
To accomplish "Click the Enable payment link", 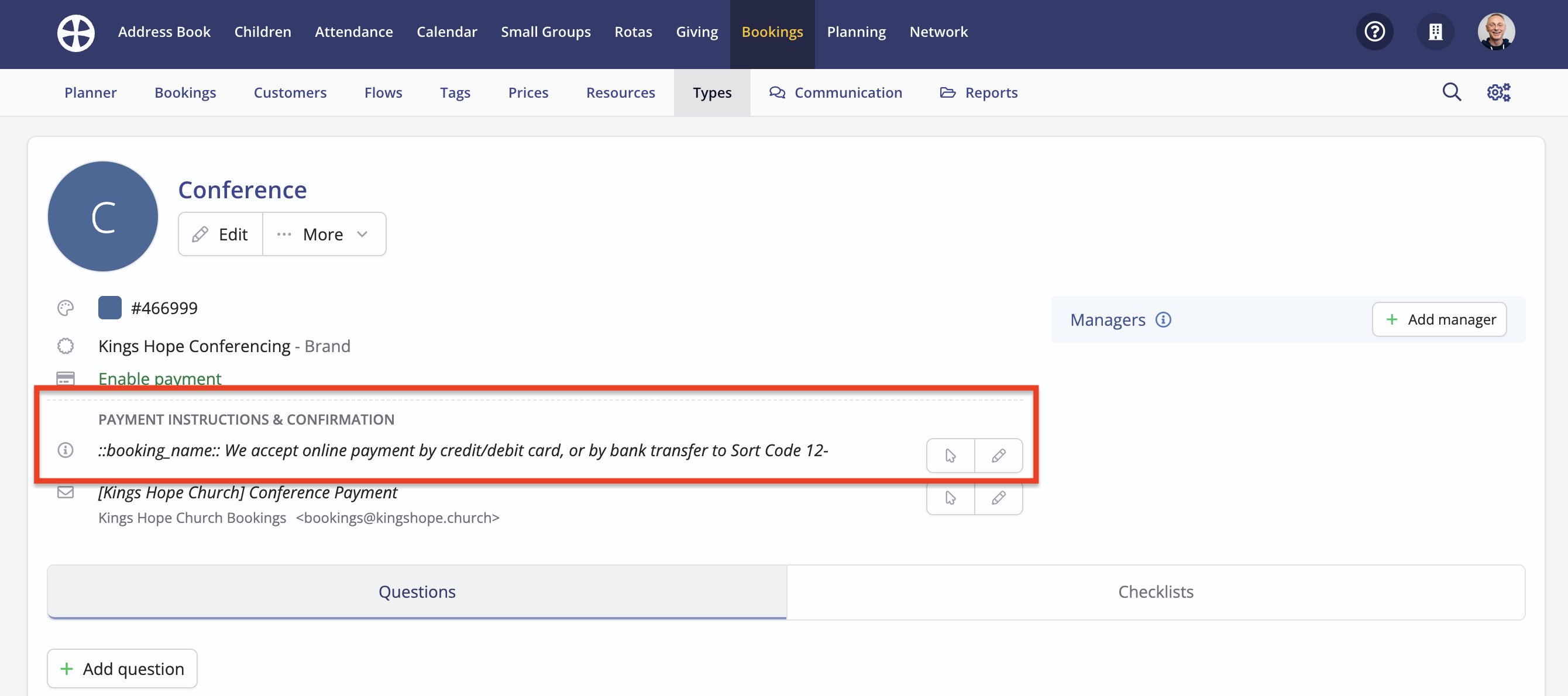I will click(x=160, y=378).
